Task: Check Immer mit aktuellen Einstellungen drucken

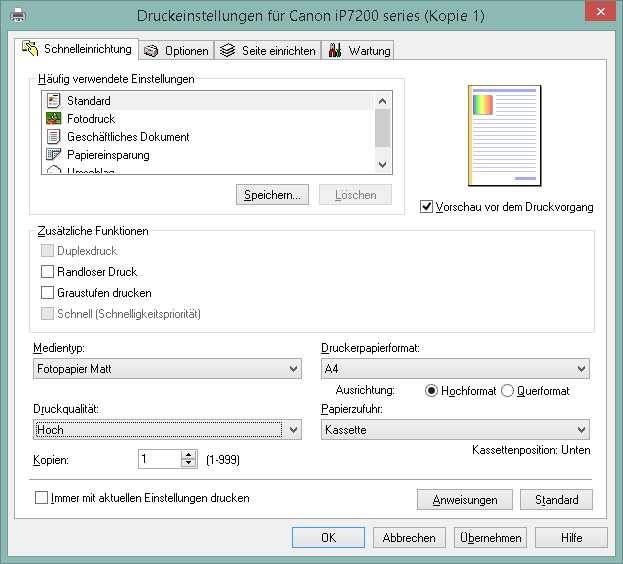Action: tap(41, 498)
